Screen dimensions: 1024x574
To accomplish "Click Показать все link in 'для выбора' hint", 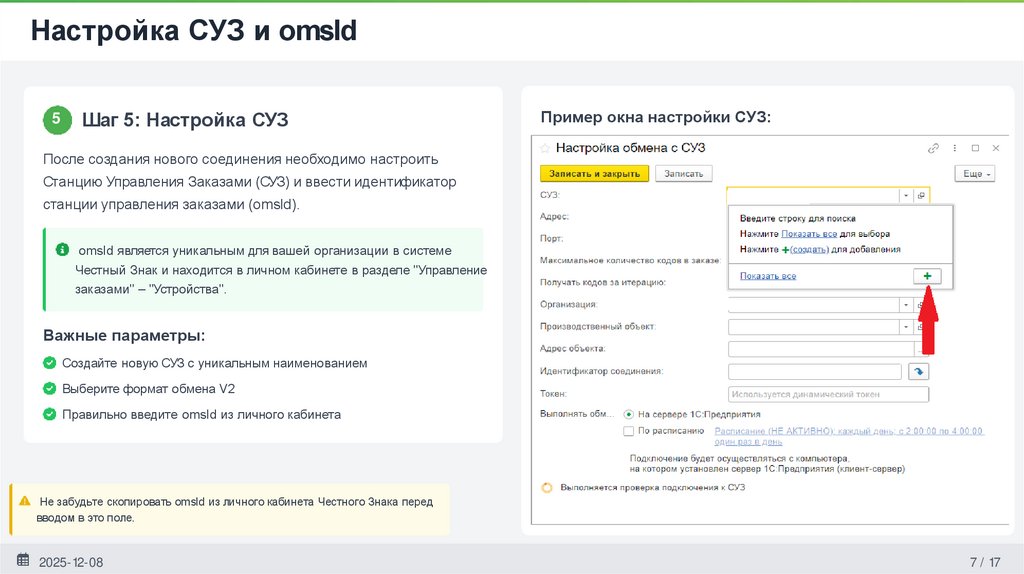I will (809, 234).
